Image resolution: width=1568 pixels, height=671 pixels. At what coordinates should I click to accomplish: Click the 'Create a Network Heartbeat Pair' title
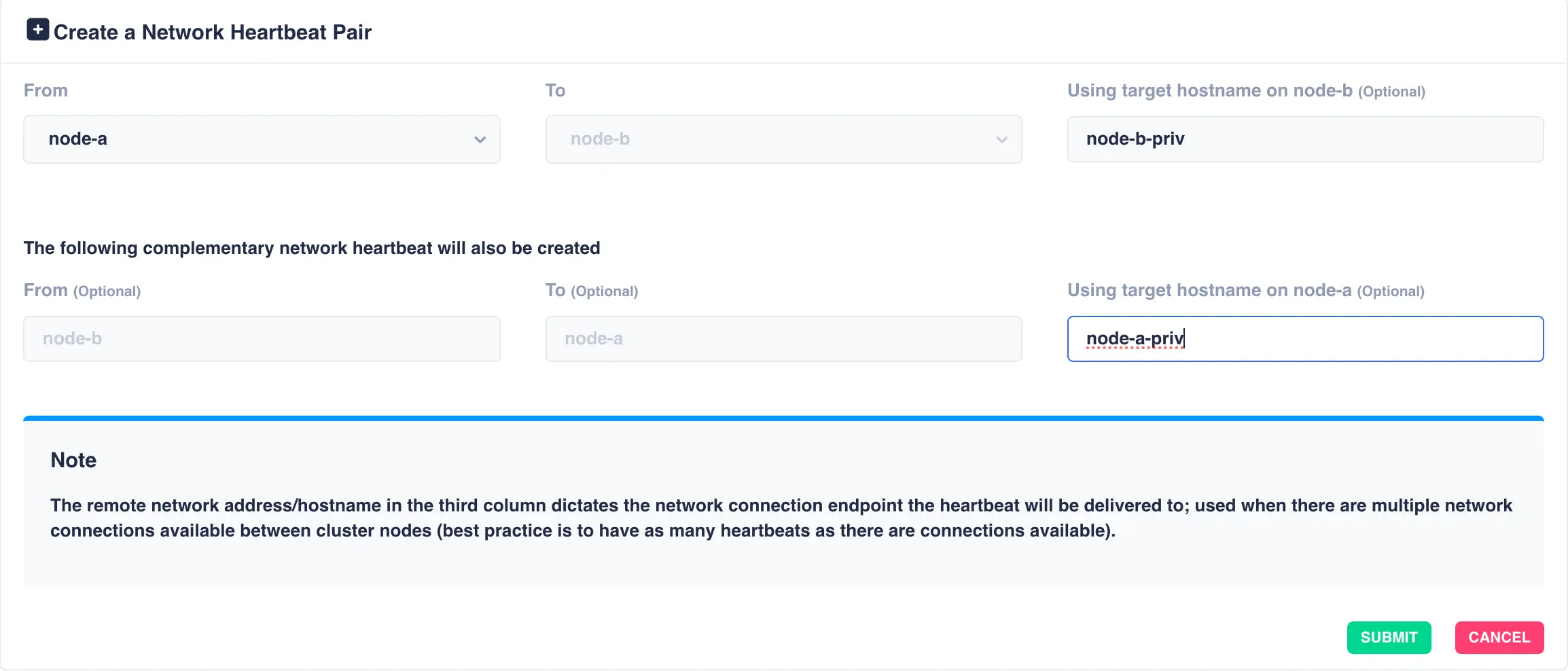tap(213, 32)
